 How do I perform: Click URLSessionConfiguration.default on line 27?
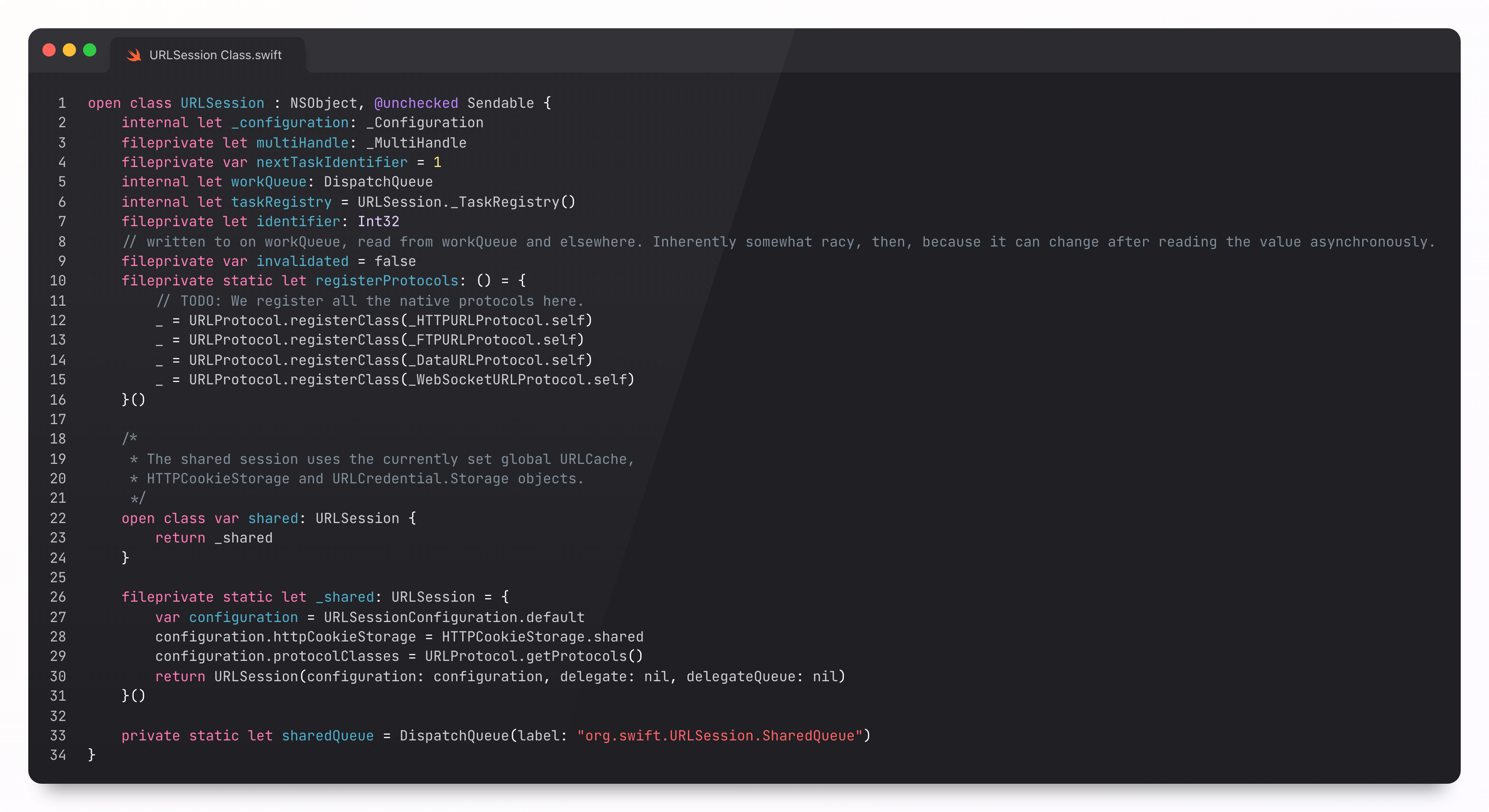[454, 617]
